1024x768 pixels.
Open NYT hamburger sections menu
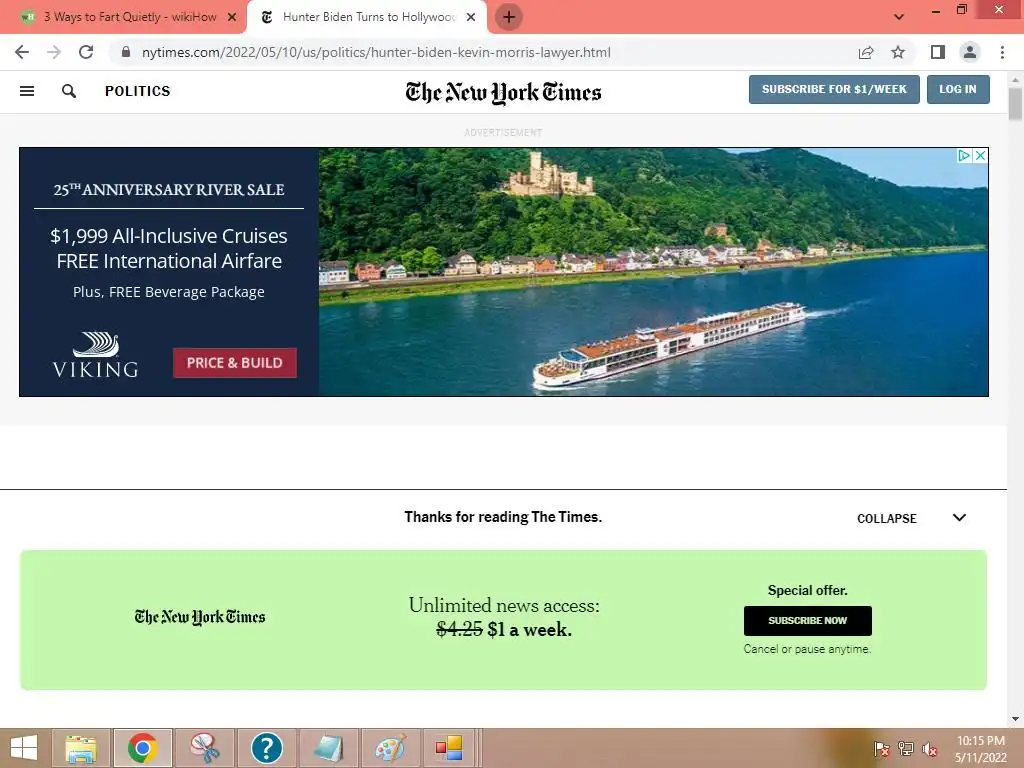click(27, 91)
